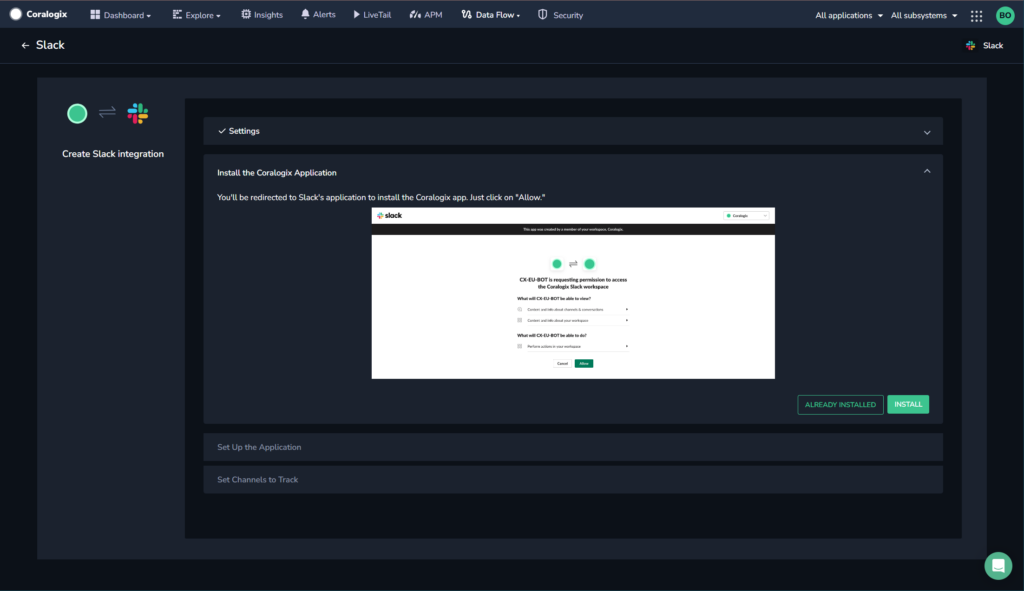Click the Dashboard grid icon
This screenshot has height=591, width=1024.
click(95, 14)
